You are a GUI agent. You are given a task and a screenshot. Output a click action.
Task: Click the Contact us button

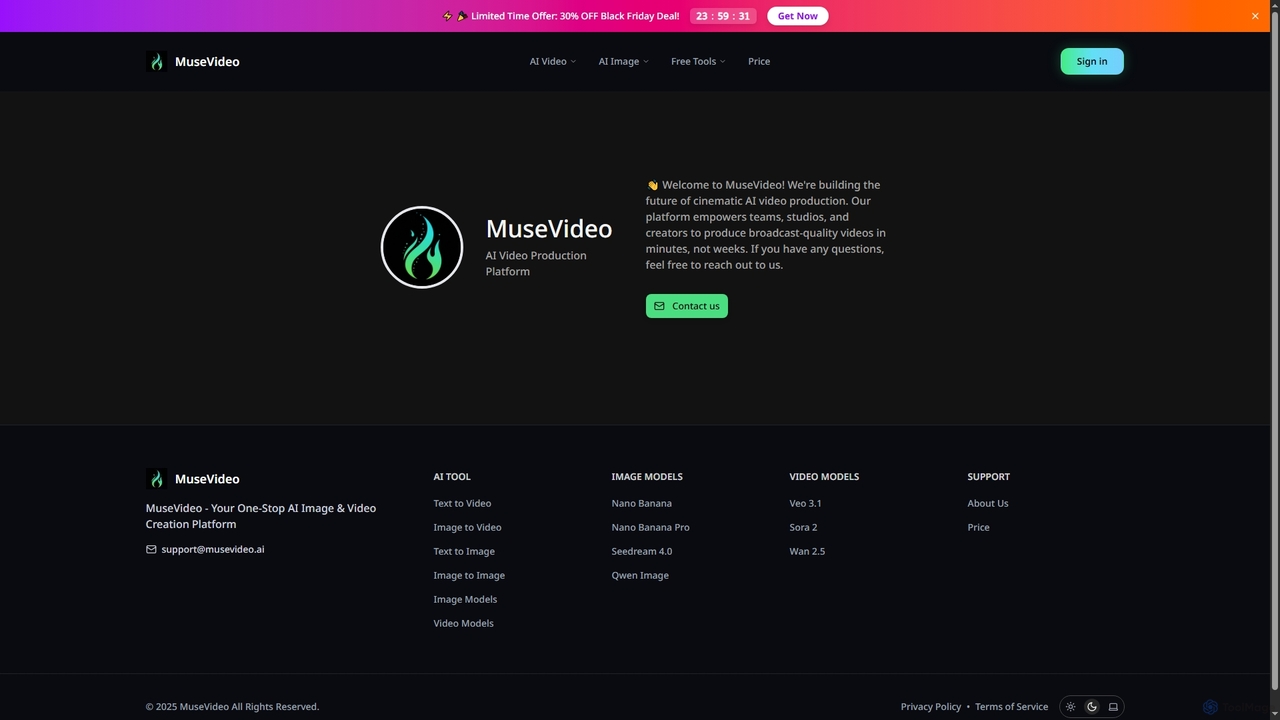pyautogui.click(x=687, y=306)
